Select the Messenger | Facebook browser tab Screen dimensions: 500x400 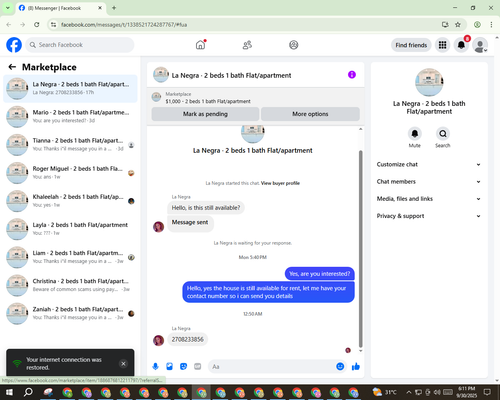[60, 8]
